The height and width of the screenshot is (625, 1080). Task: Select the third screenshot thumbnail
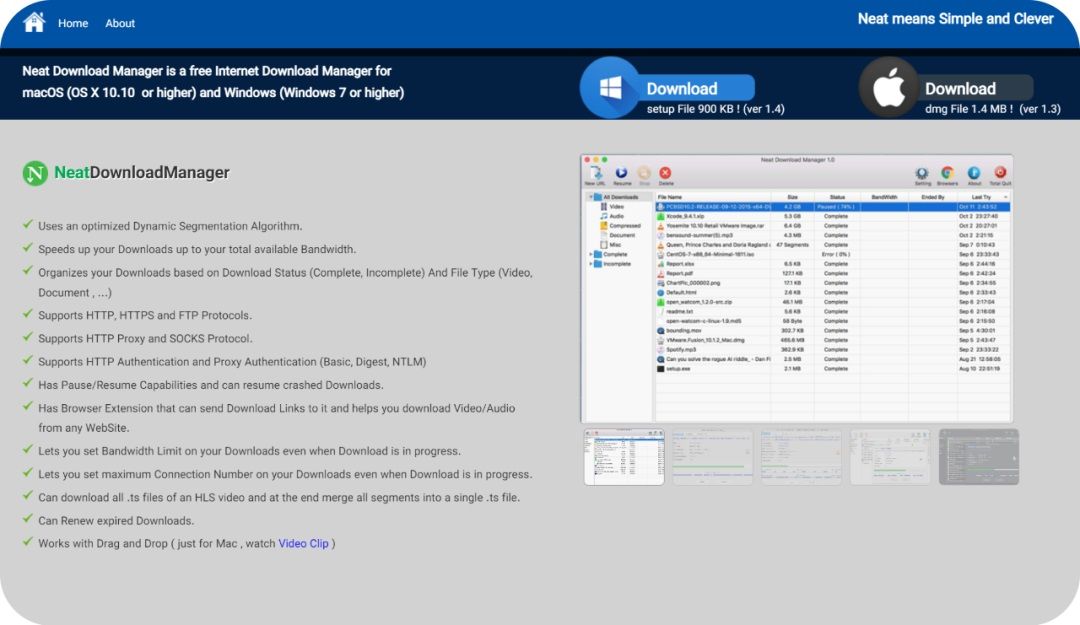[x=801, y=457]
